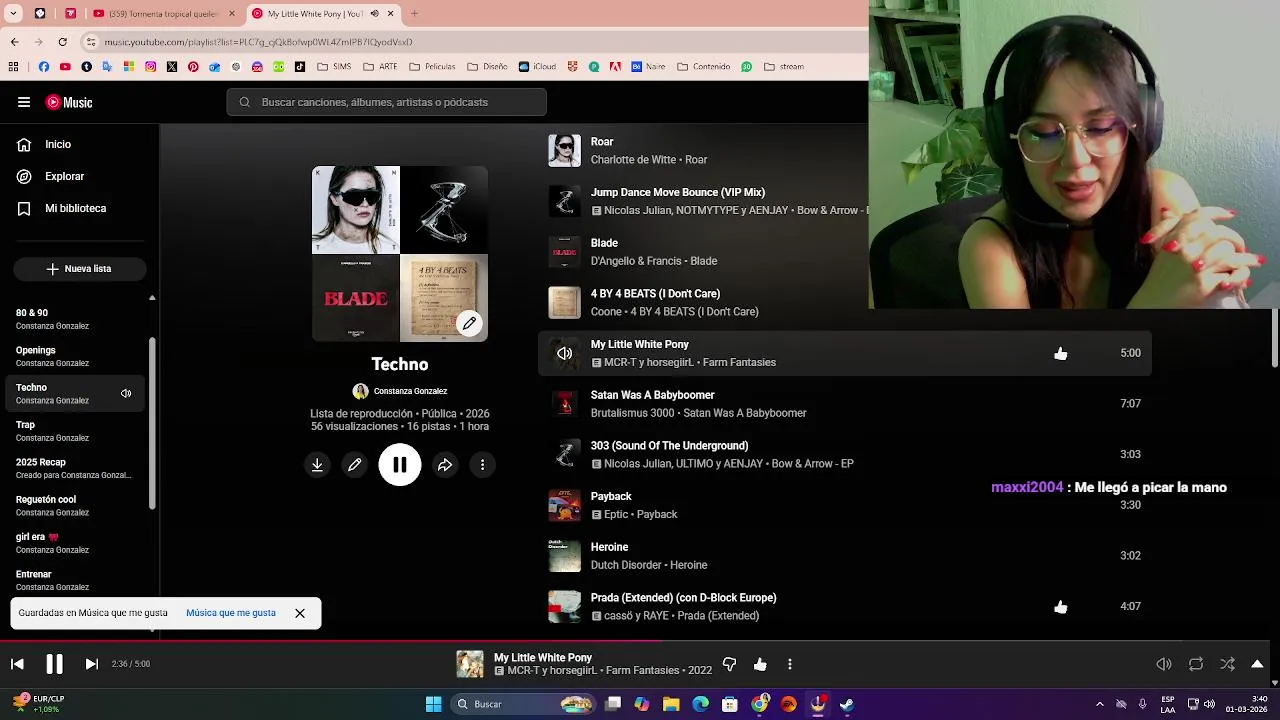The height and width of the screenshot is (720, 1280).
Task: Mute the My Little White Pony tab
Action: pyautogui.click(x=374, y=13)
